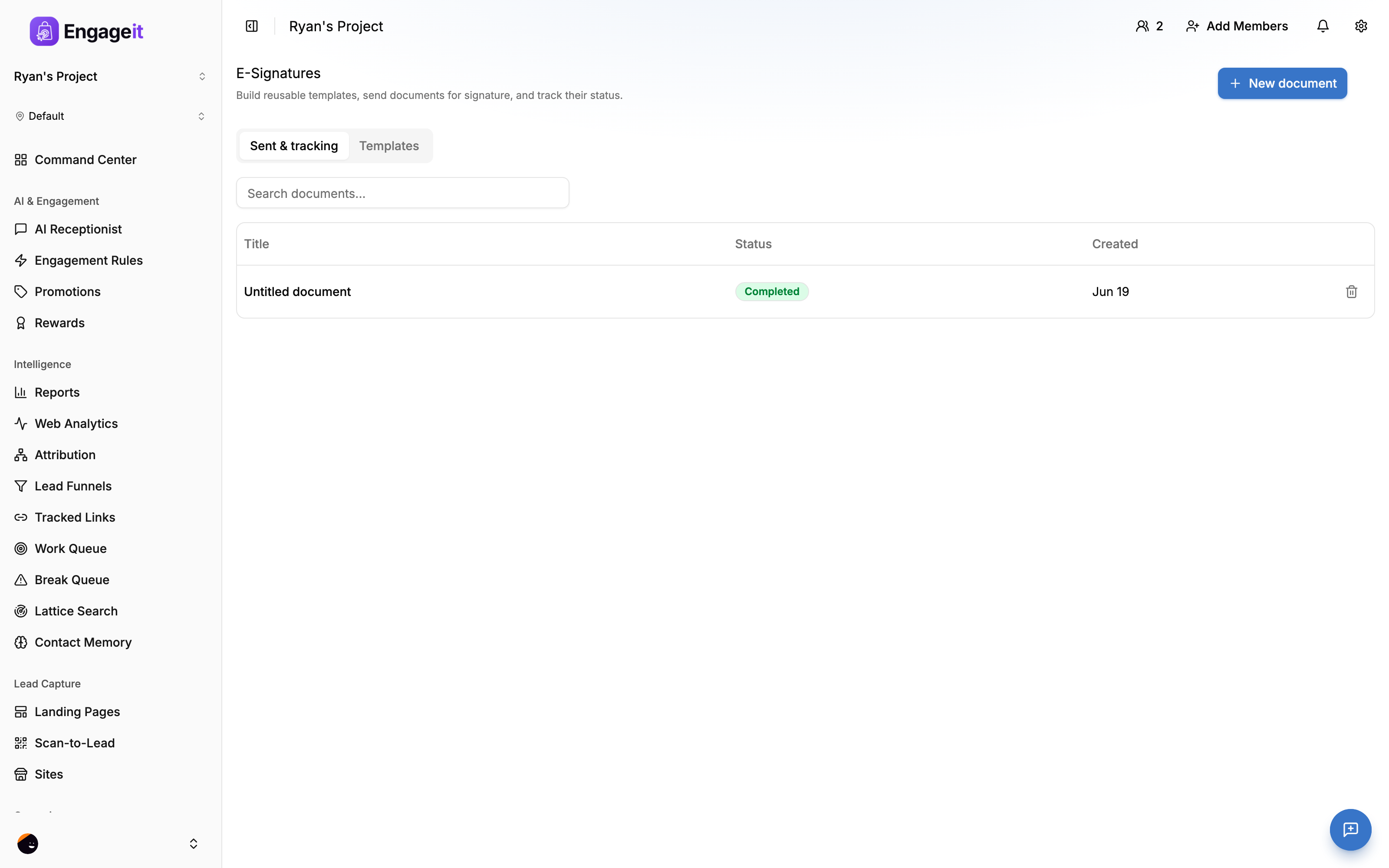The image size is (1389, 868).
Task: Open the notifications bell
Action: tap(1323, 26)
